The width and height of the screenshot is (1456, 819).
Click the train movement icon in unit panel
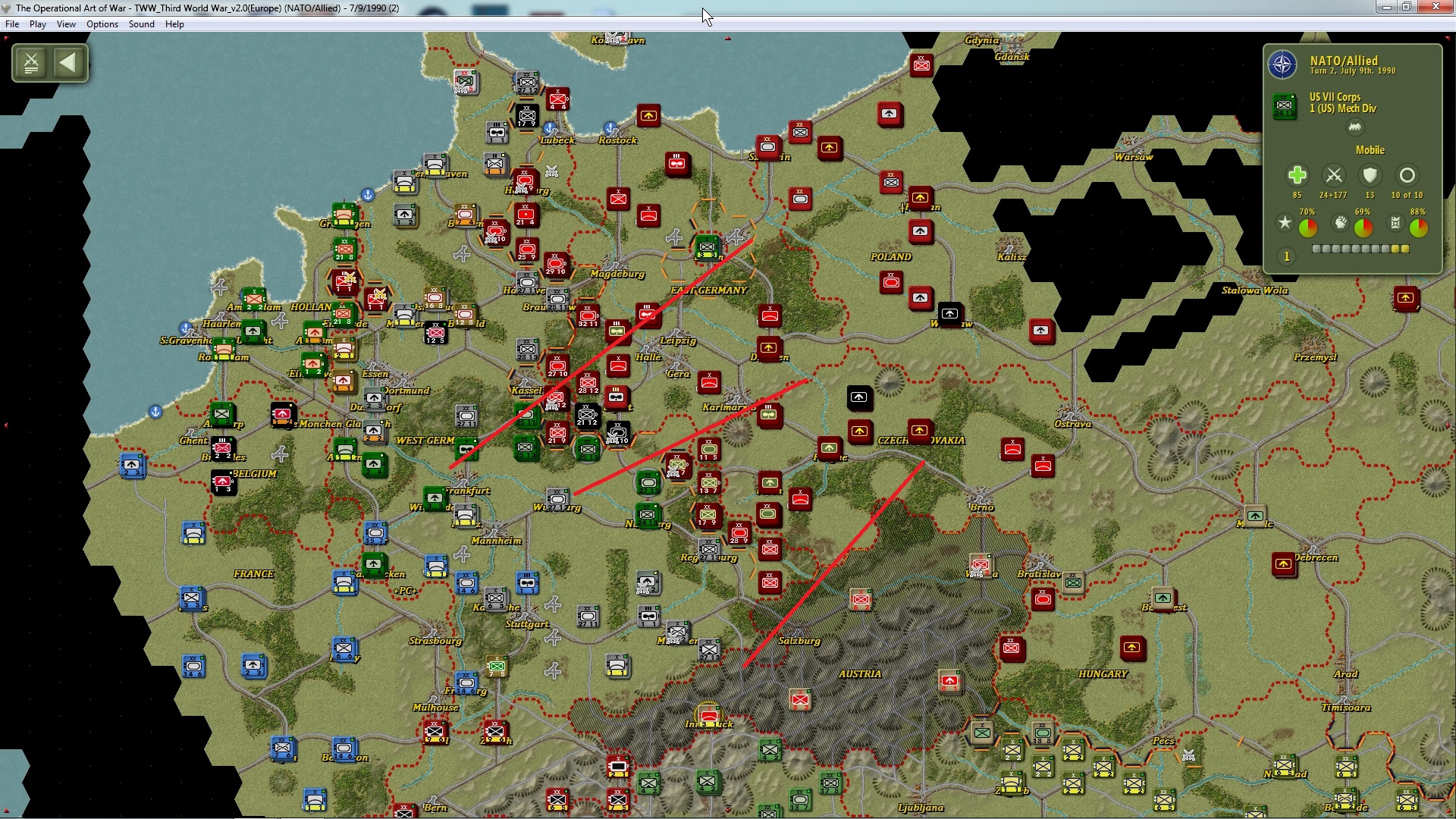[1354, 127]
